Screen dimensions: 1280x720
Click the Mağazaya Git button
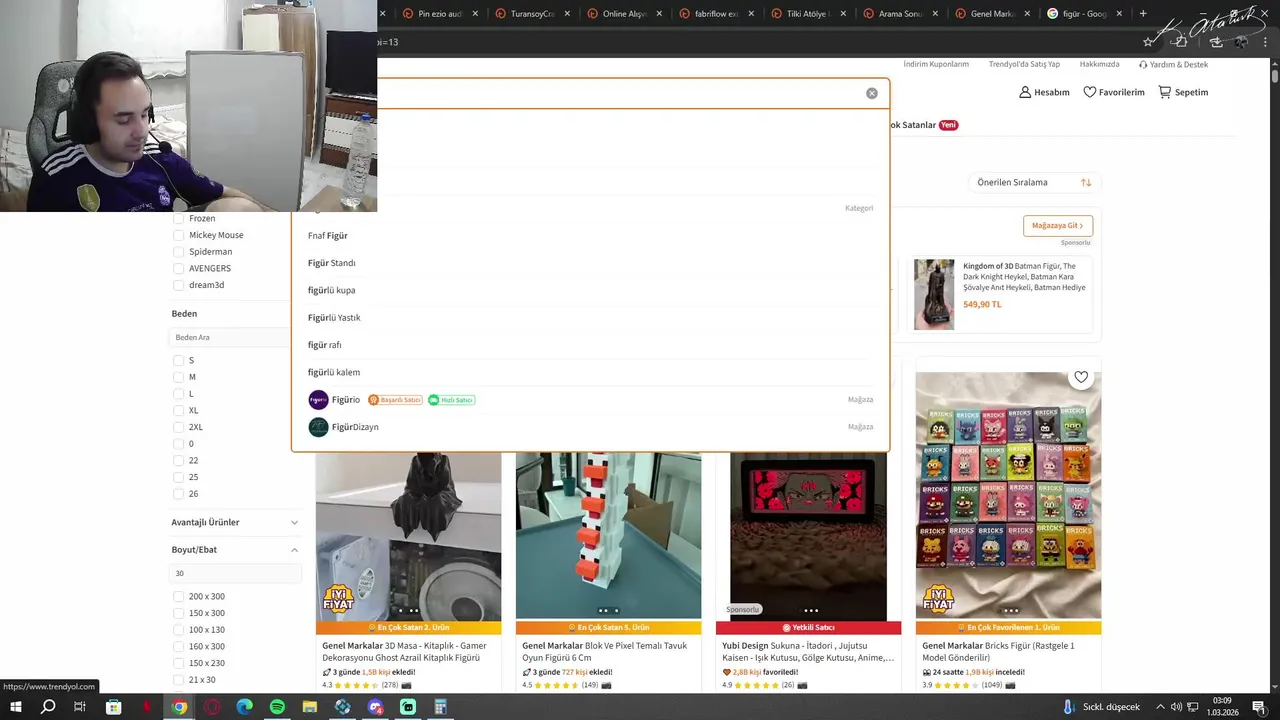(1058, 226)
